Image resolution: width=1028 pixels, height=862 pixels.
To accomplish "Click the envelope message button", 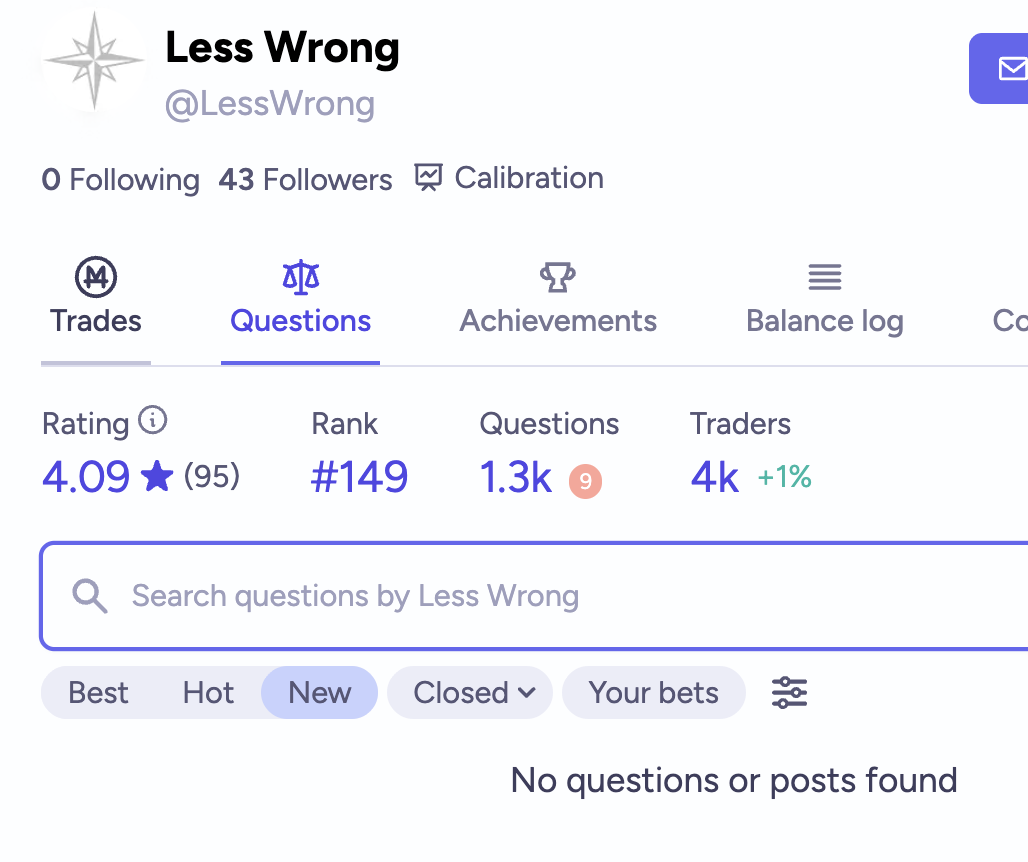I will coord(1011,68).
